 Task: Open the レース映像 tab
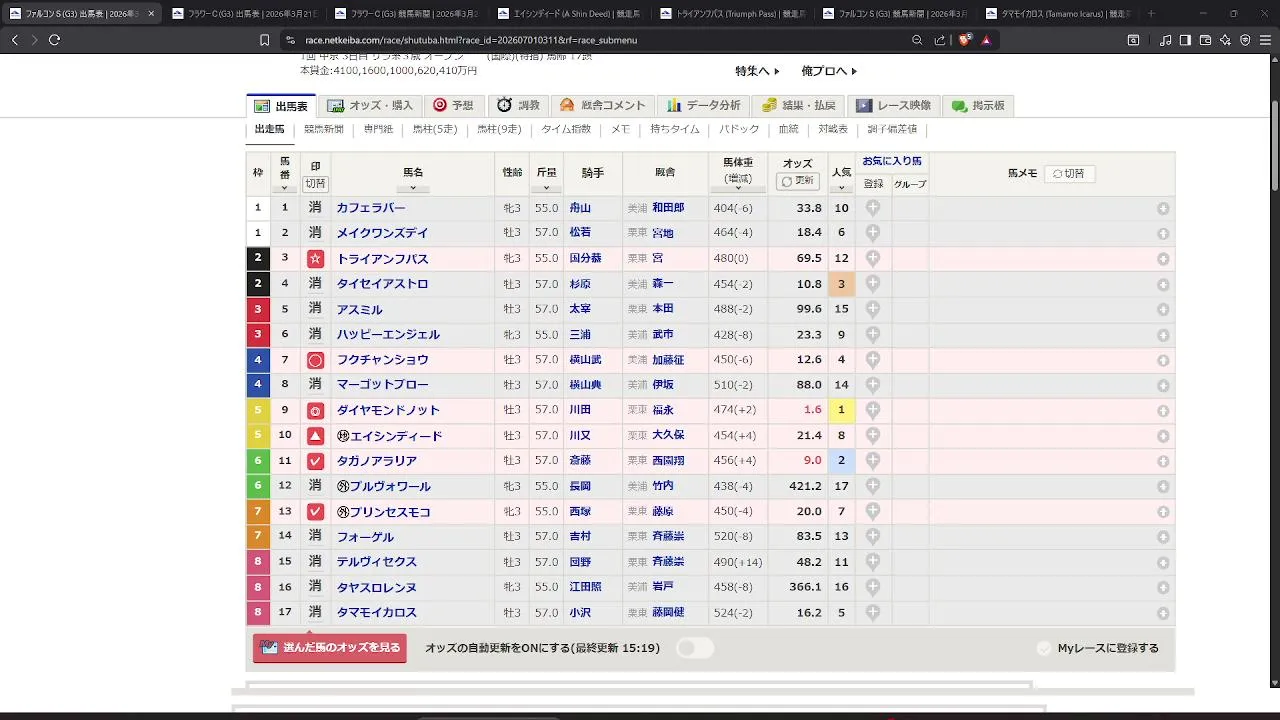[x=892, y=105]
